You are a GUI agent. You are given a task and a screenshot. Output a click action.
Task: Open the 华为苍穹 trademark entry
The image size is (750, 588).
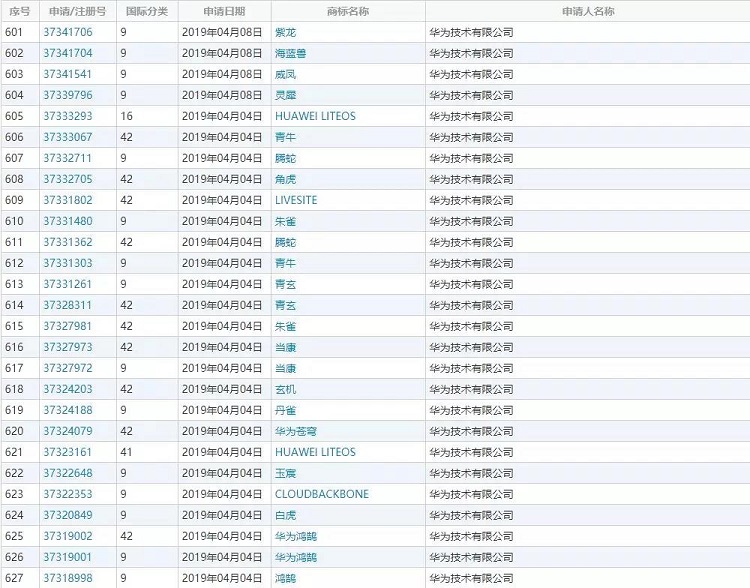click(295, 431)
